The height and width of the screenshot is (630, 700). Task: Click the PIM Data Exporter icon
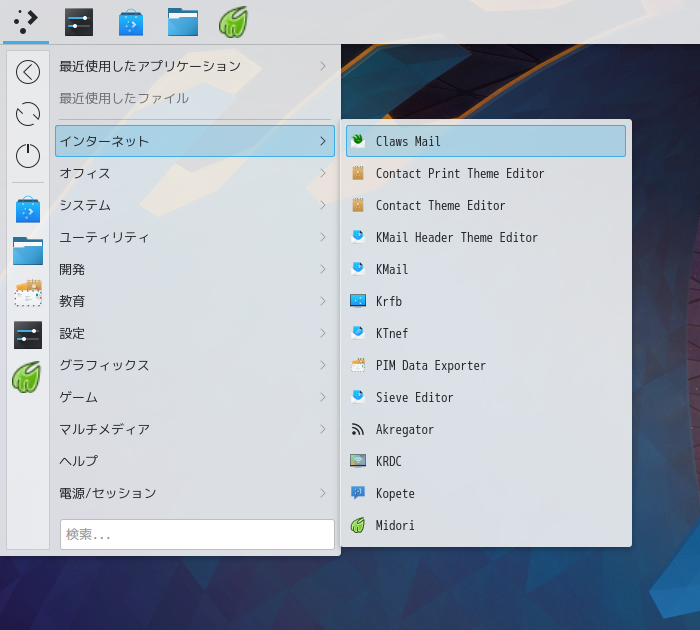(358, 365)
